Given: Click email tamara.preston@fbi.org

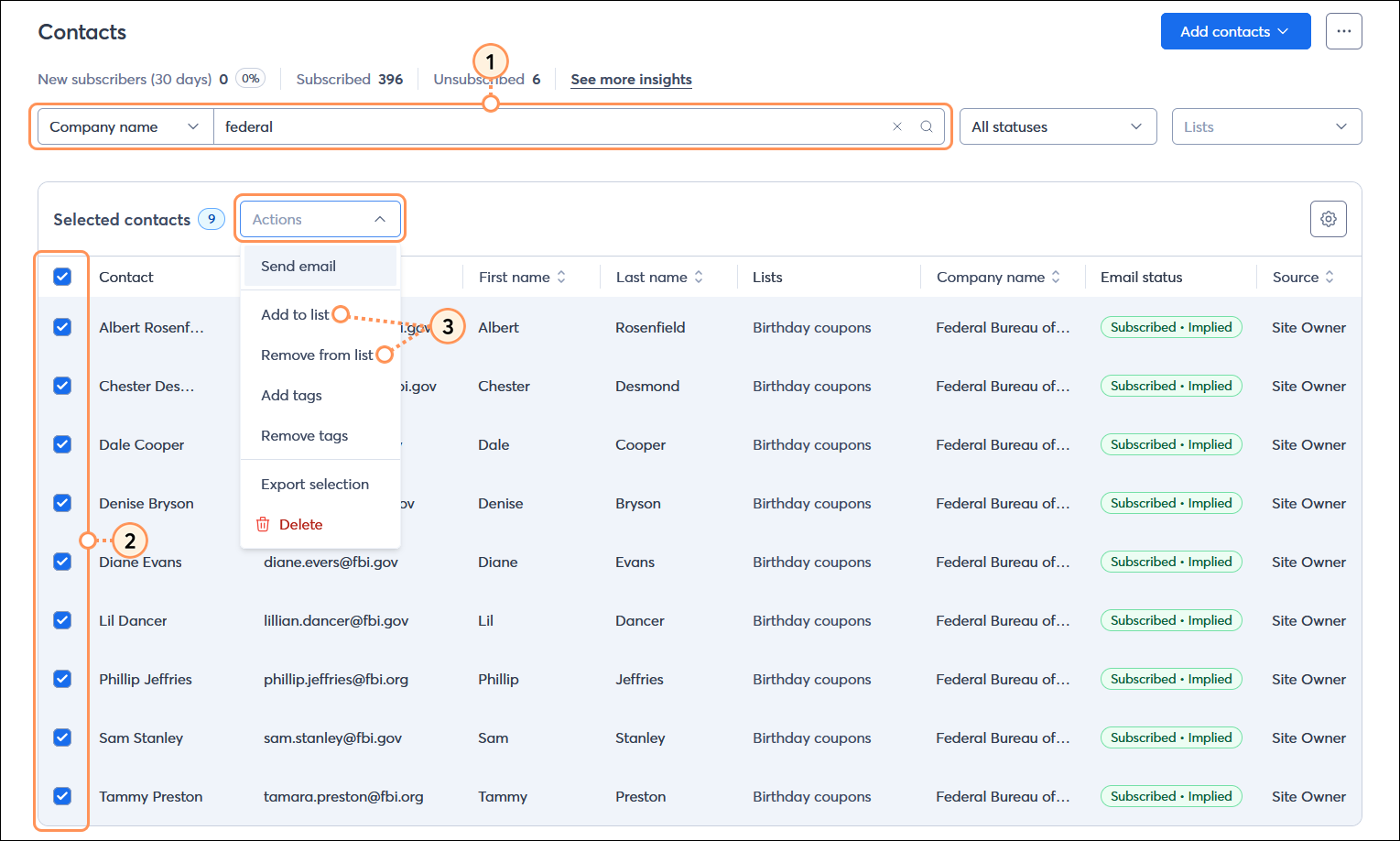Looking at the screenshot, I should (343, 796).
